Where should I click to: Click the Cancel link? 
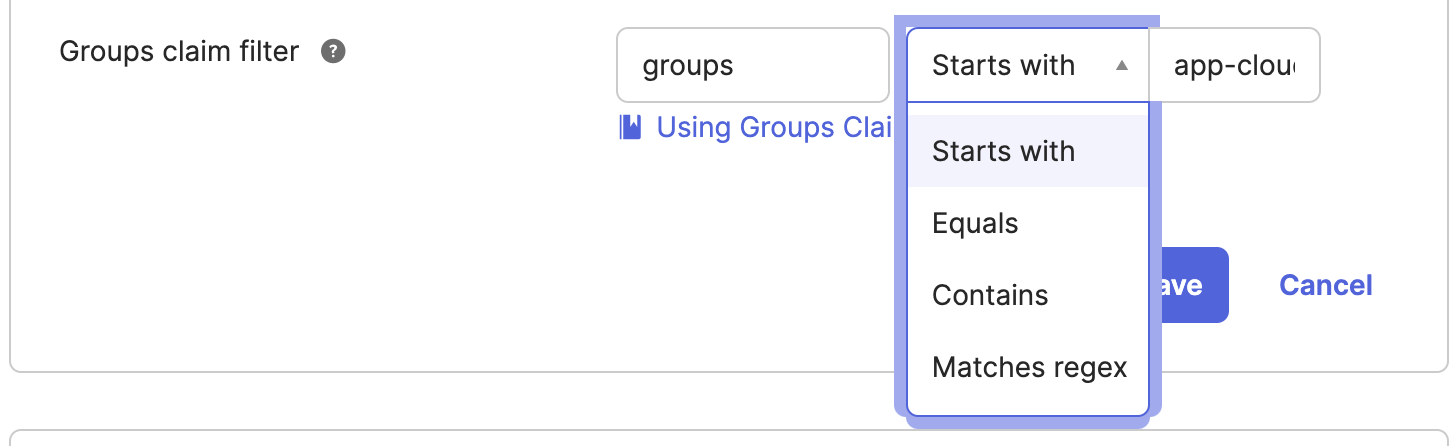(1325, 286)
